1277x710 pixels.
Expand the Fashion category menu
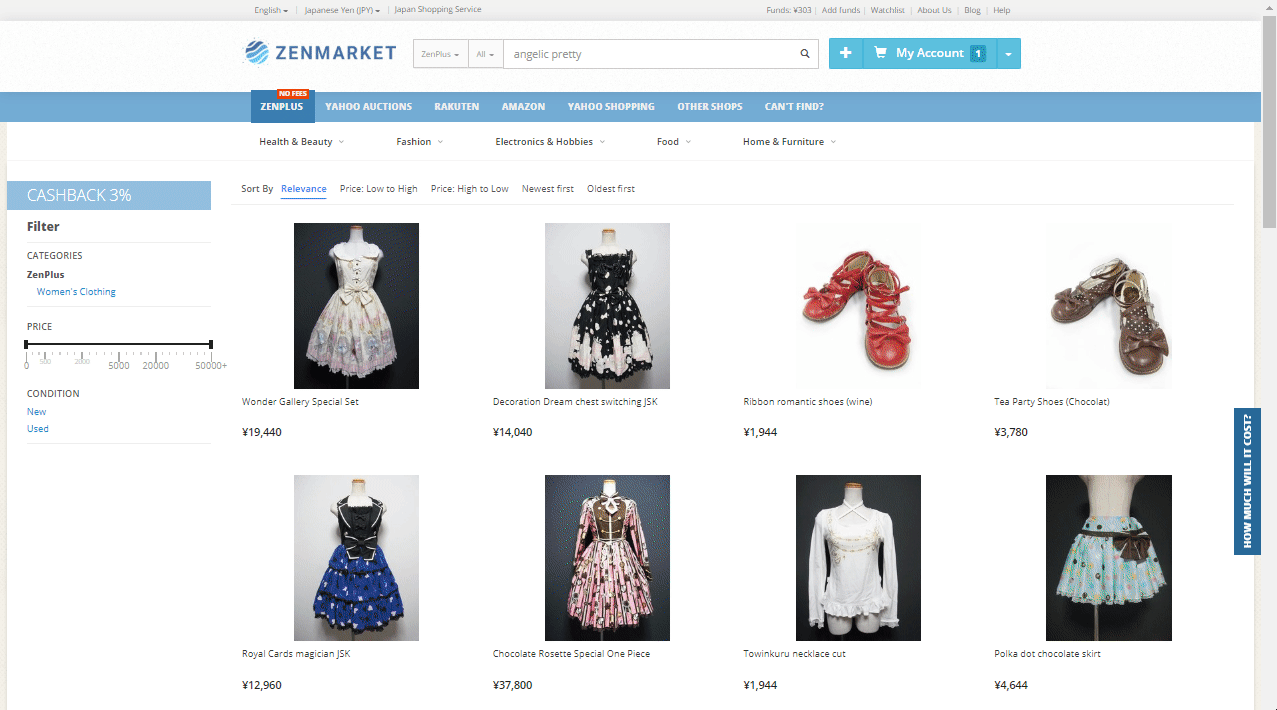point(419,142)
